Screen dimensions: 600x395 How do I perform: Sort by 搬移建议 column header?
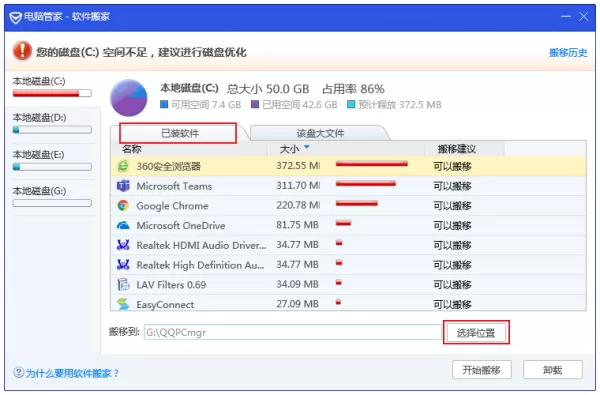[x=457, y=149]
